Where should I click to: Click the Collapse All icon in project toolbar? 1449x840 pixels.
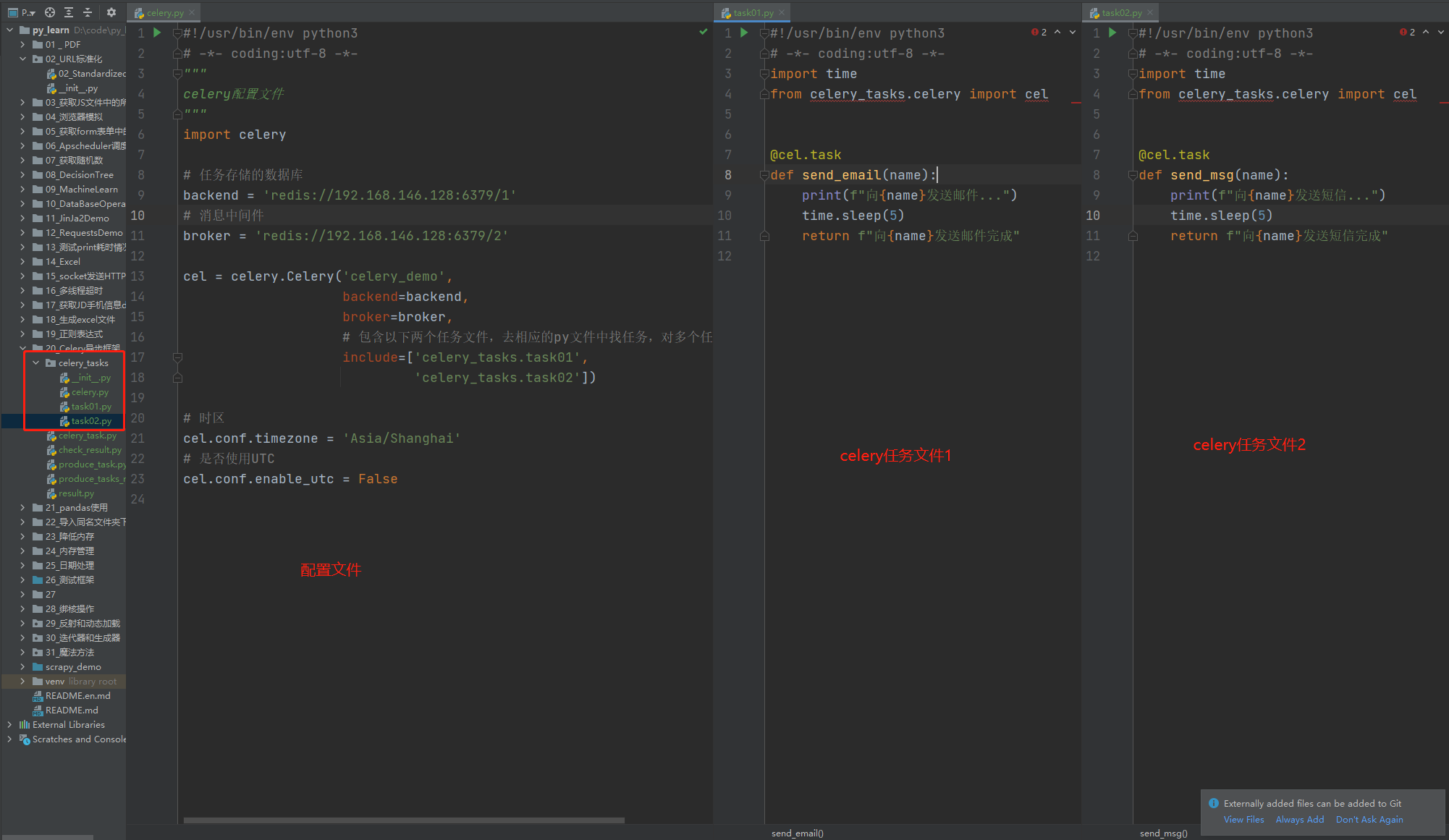(88, 12)
